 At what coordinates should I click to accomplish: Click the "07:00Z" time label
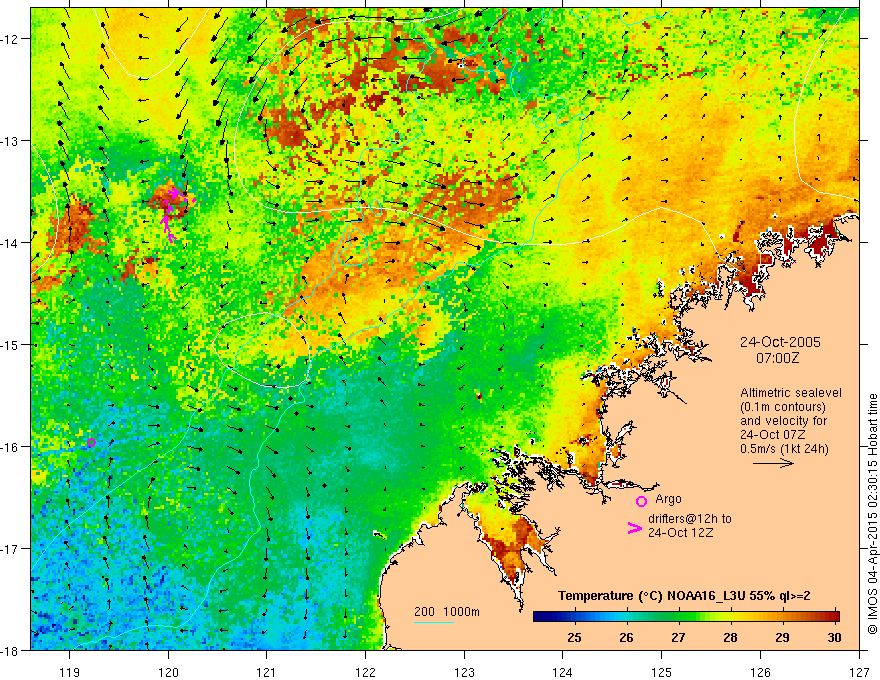778,358
